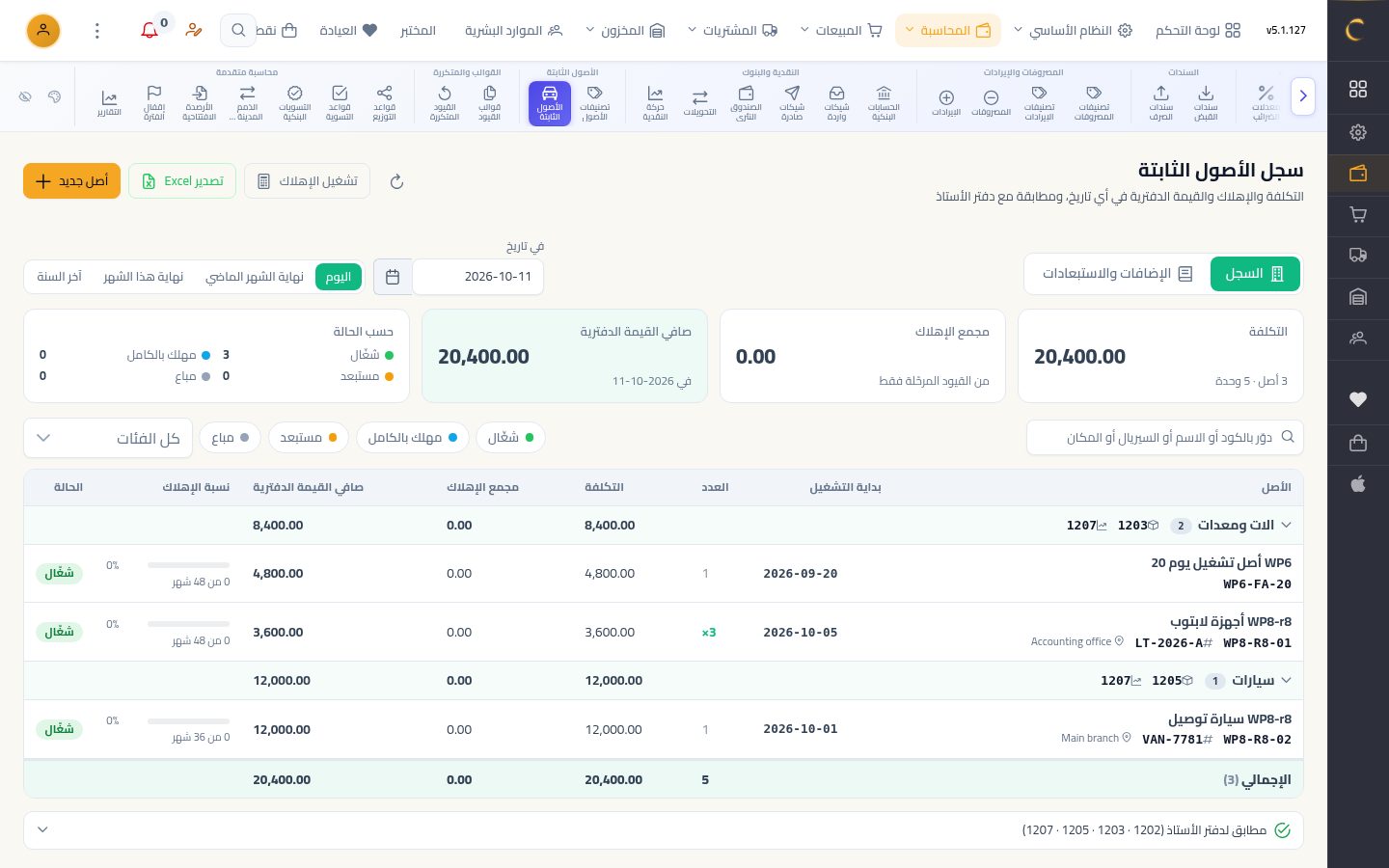
Task: Toggle the مستبعد status filter chip
Action: pos(309,437)
